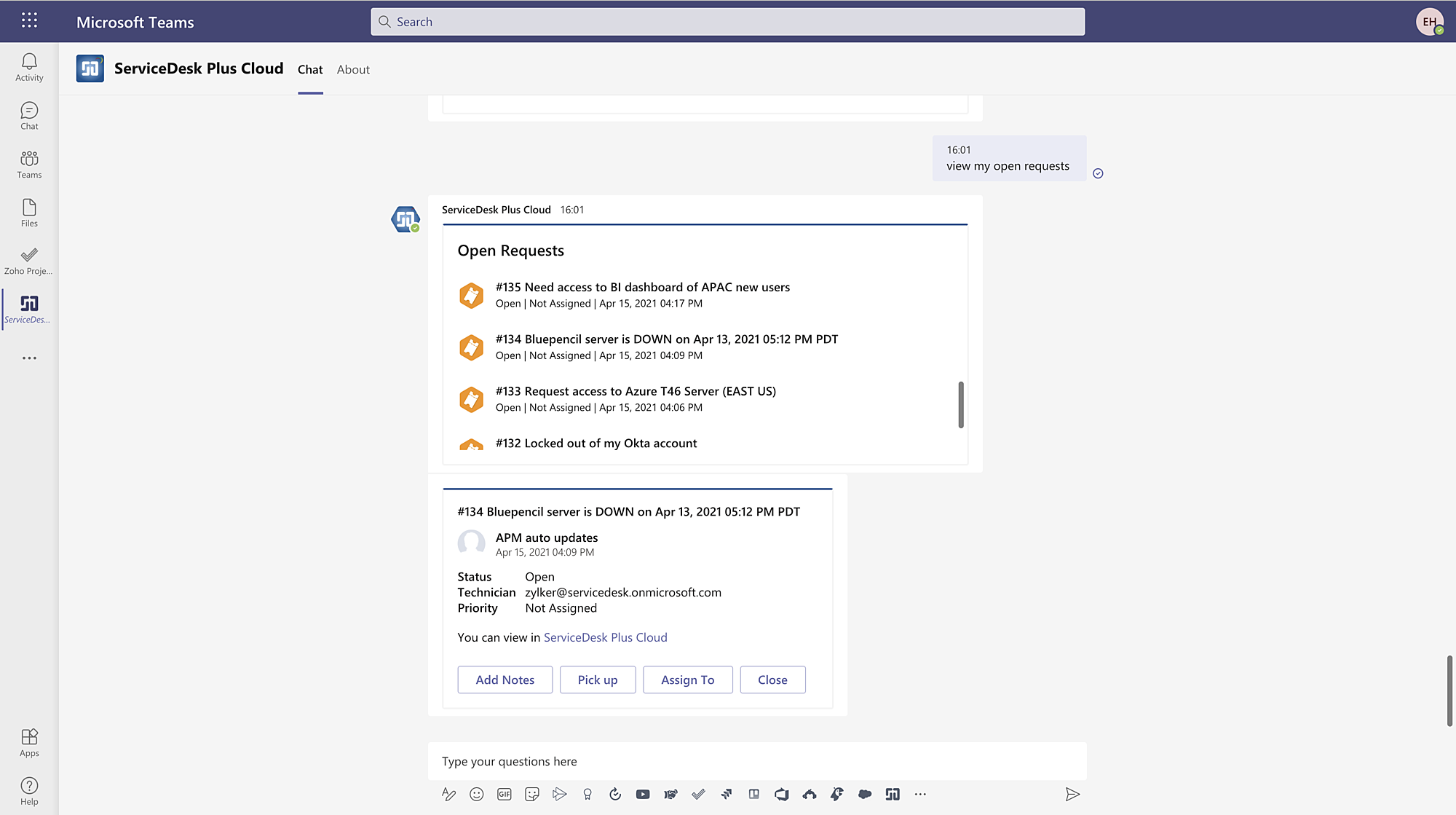This screenshot has width=1456, height=815.
Task: Click the ServiceDesk icon in compose toolbar
Action: pos(893,795)
